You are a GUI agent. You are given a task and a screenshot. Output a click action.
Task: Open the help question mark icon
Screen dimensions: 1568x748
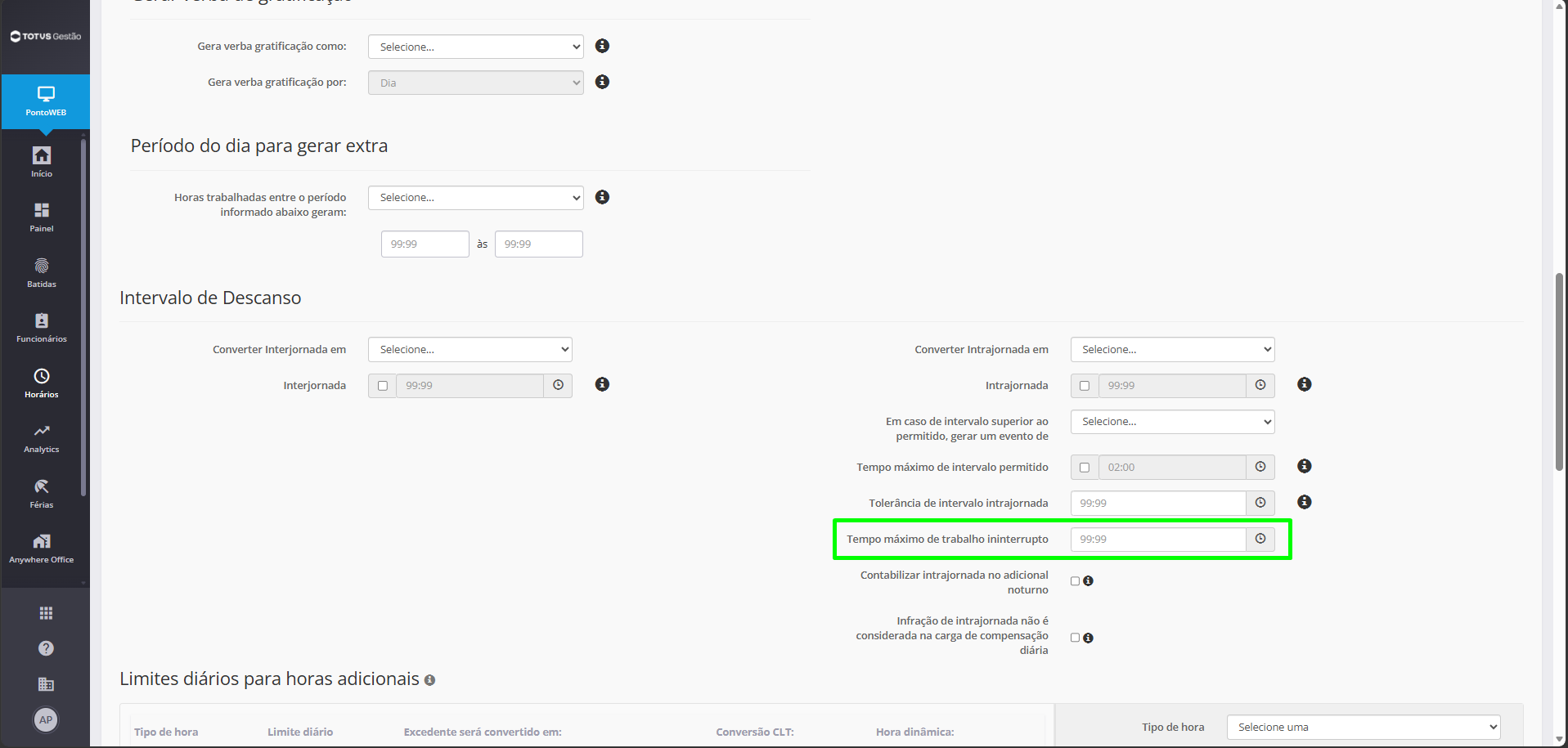pos(46,648)
